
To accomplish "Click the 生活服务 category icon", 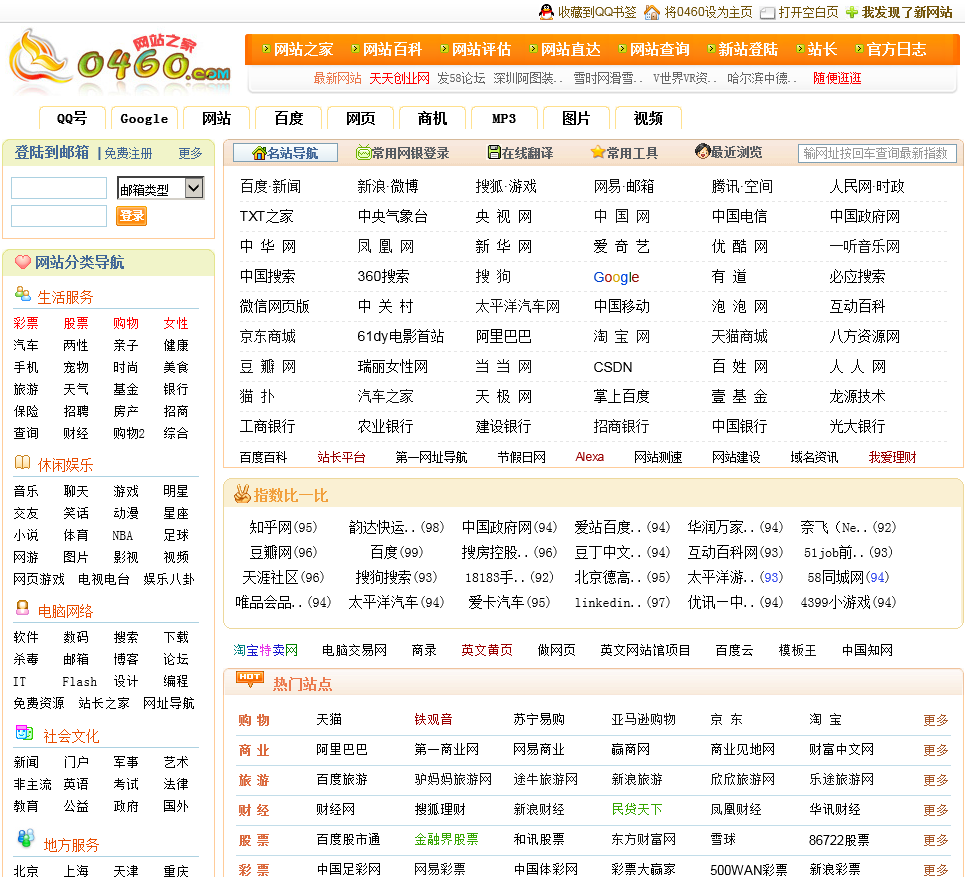I will point(22,295).
